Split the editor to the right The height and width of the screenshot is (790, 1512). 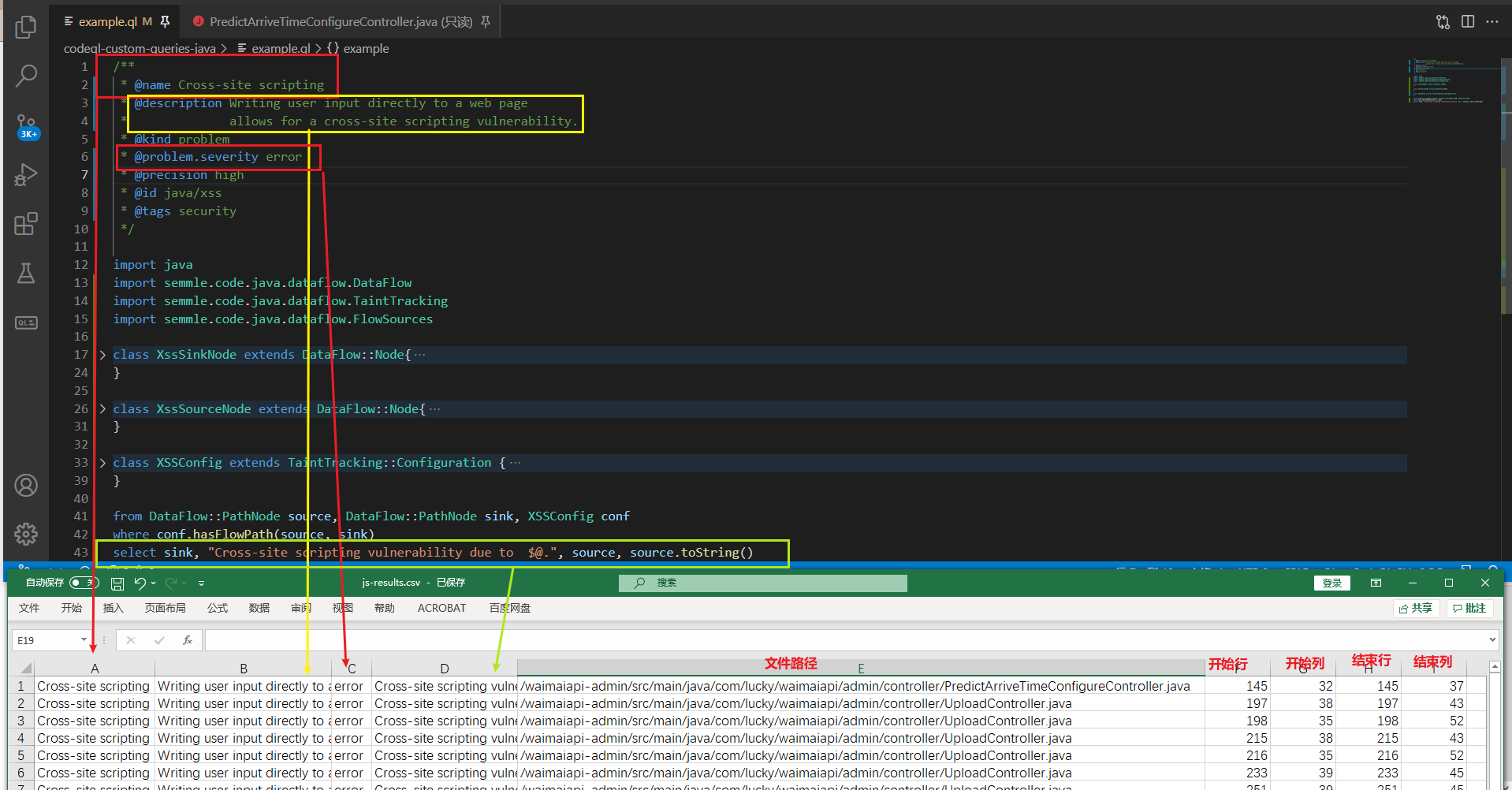[x=1468, y=21]
